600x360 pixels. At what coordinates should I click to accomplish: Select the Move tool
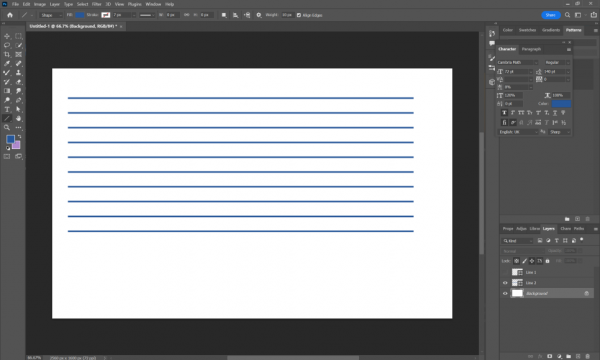(x=7, y=36)
